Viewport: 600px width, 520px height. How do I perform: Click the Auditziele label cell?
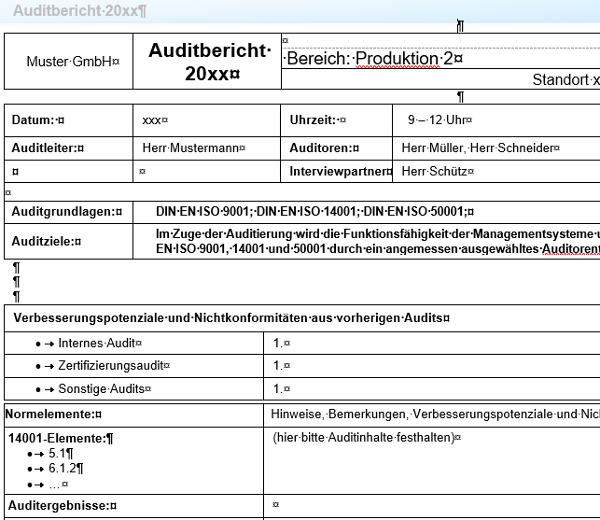tap(46, 241)
